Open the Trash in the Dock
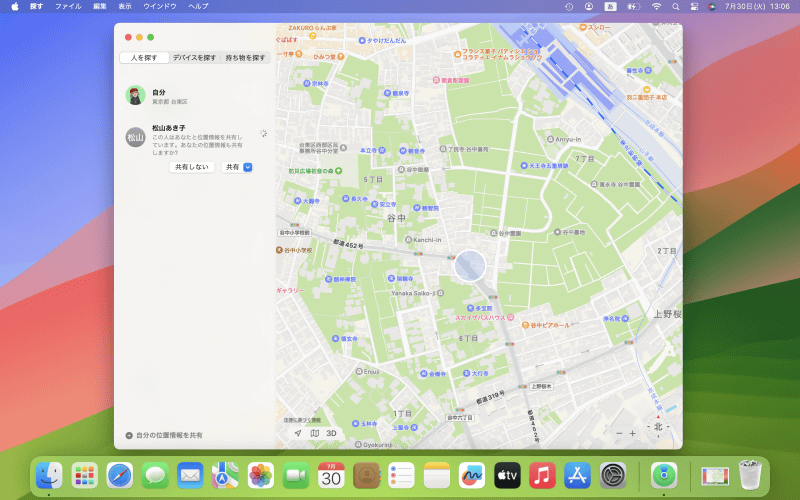This screenshot has height=500, width=800. click(750, 476)
